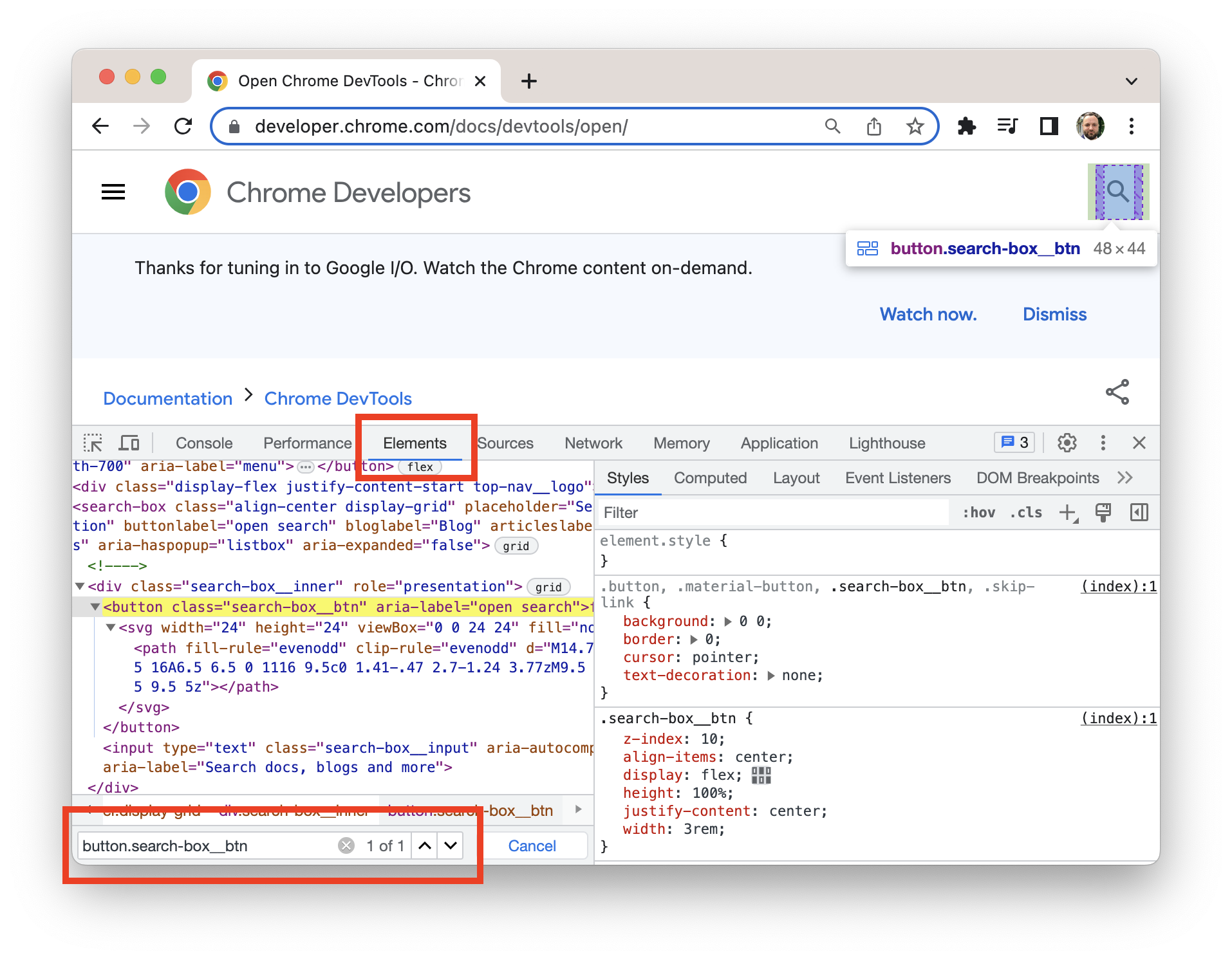Open the profile avatar menu
Image resolution: width=1232 pixels, height=960 pixels.
click(x=1090, y=126)
